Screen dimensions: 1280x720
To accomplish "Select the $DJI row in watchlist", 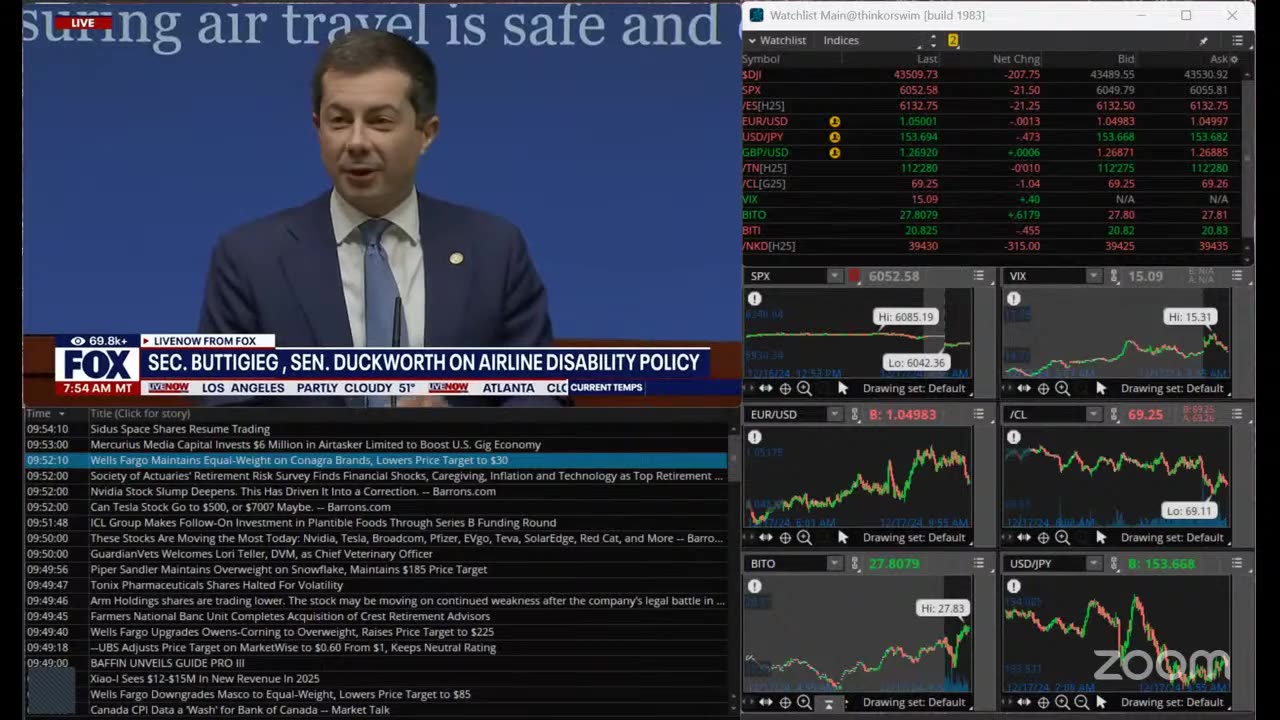I will pyautogui.click(x=992, y=74).
